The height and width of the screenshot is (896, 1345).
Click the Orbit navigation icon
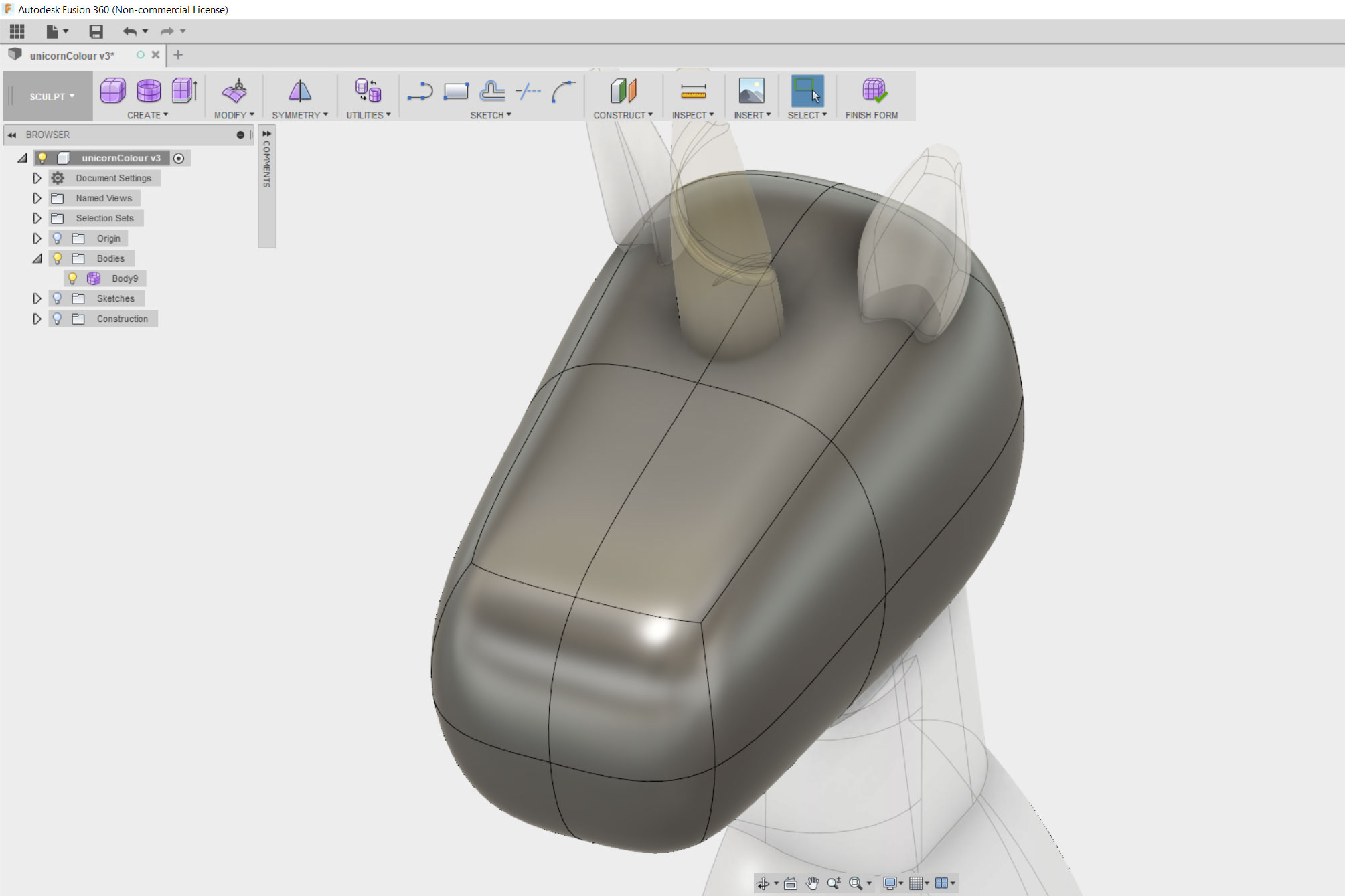coord(763,883)
